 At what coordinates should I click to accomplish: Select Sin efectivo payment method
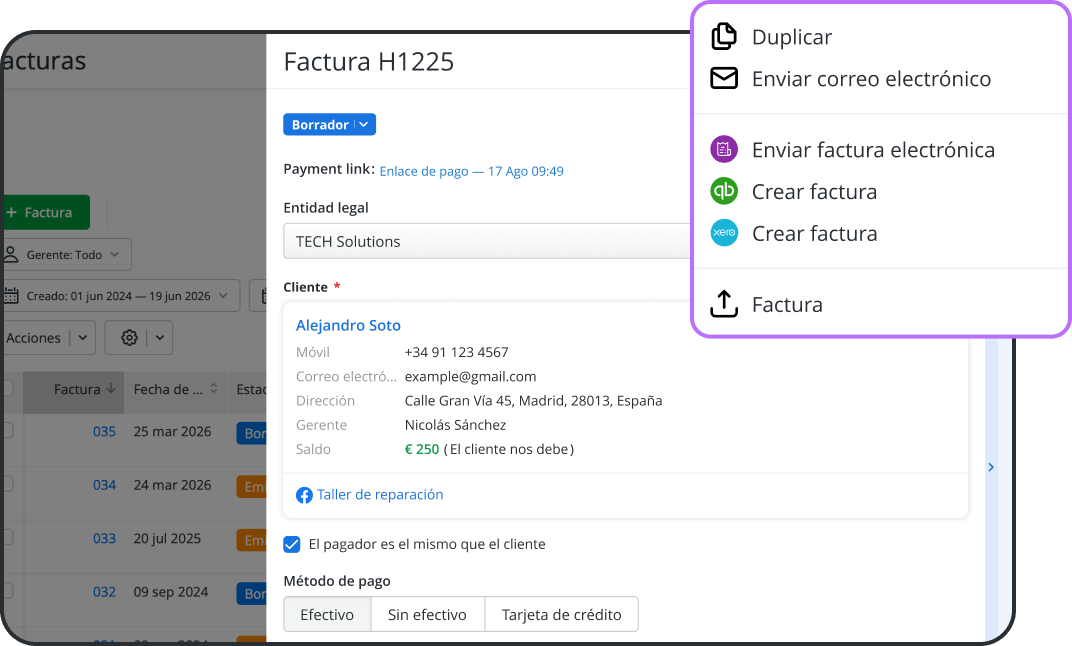click(427, 615)
